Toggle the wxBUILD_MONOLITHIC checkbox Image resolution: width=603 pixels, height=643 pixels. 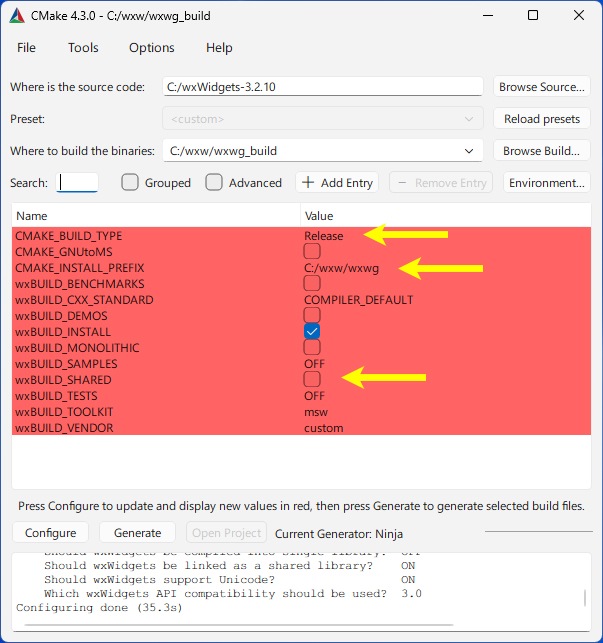[x=312, y=347]
